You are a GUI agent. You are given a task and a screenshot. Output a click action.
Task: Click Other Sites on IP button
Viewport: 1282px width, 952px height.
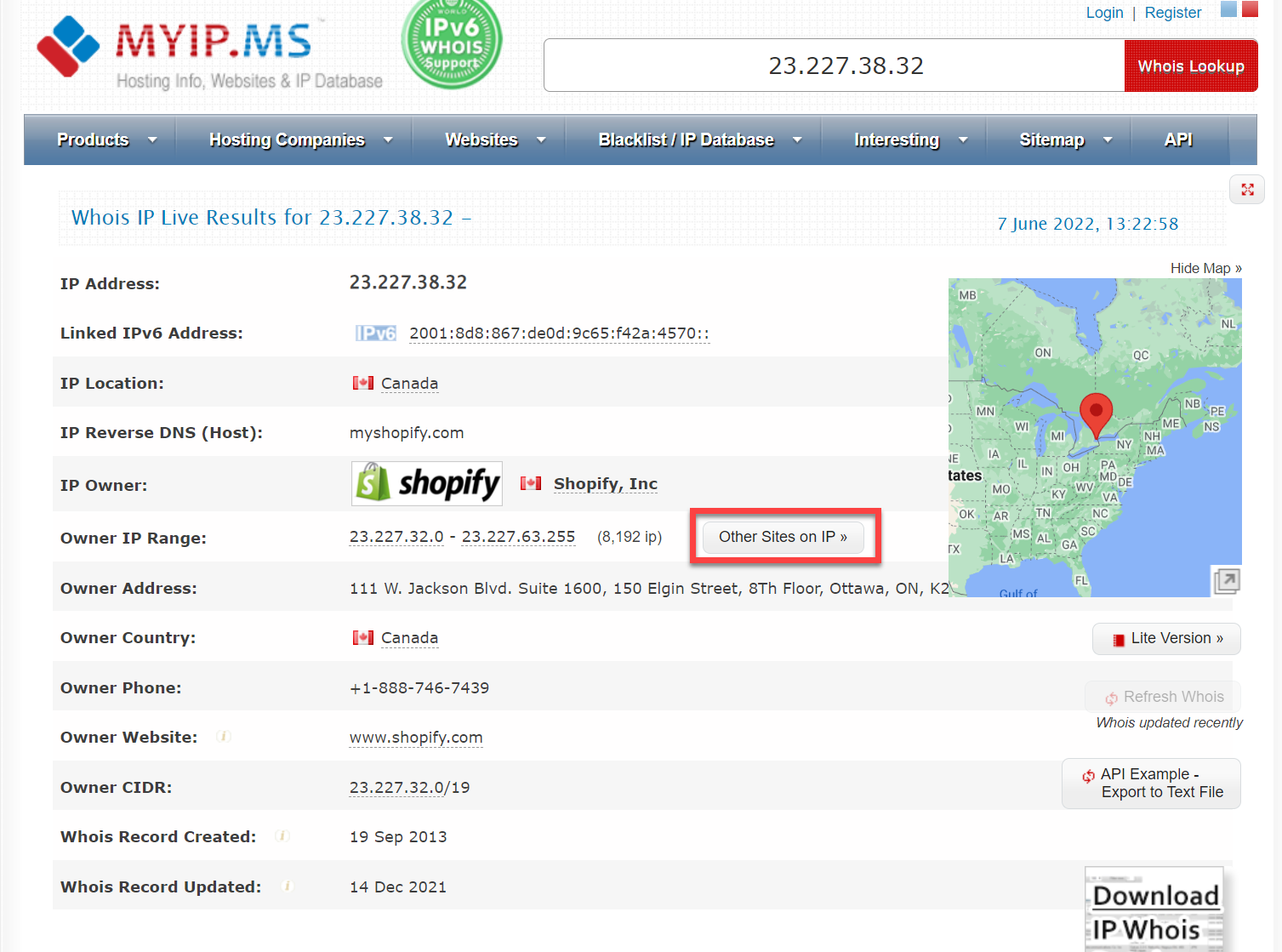coord(783,537)
